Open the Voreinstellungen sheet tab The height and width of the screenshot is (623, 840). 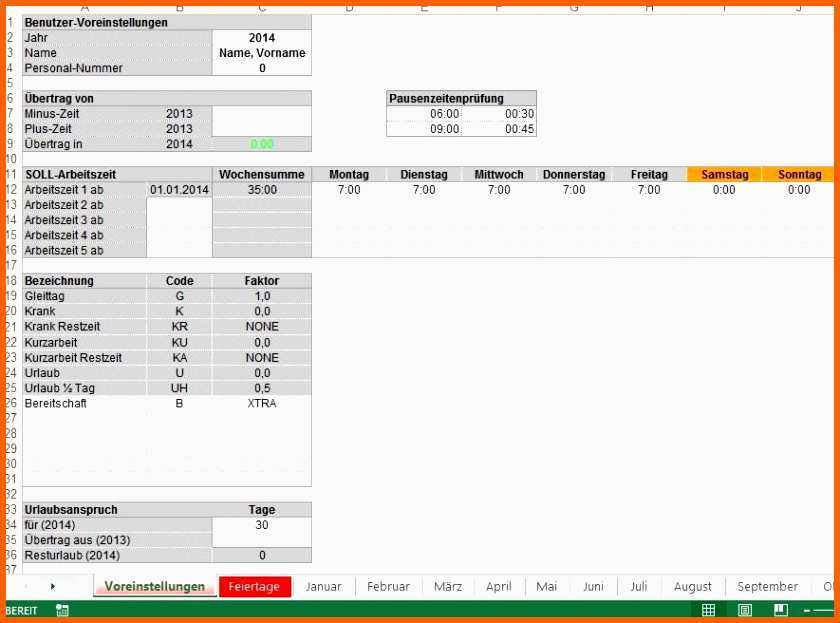(x=155, y=587)
